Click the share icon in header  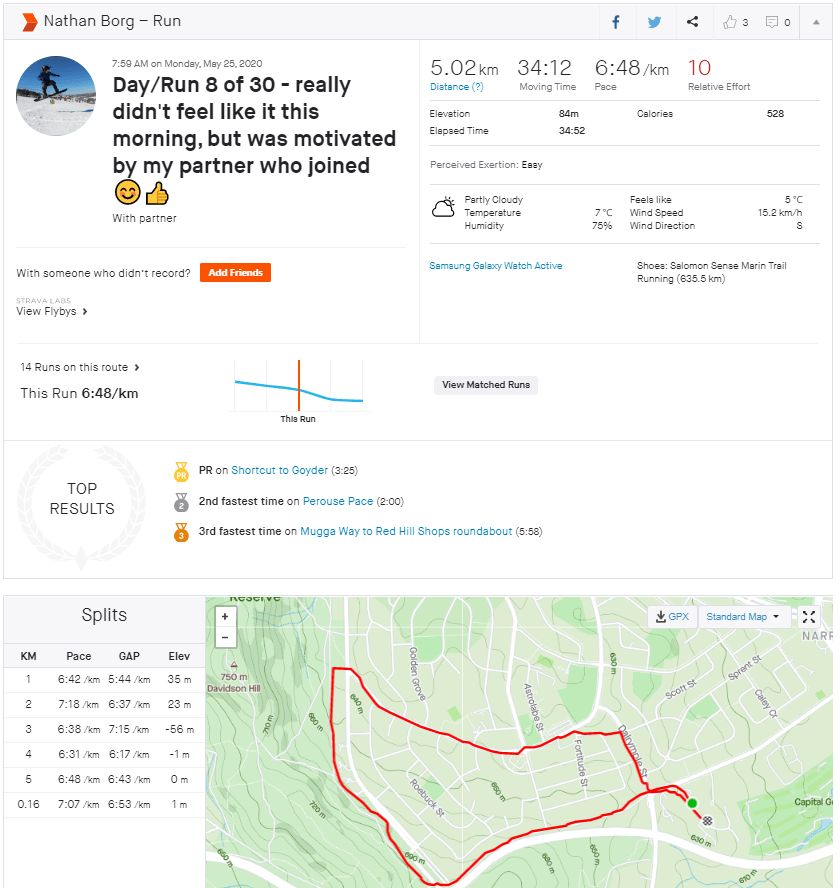[692, 22]
